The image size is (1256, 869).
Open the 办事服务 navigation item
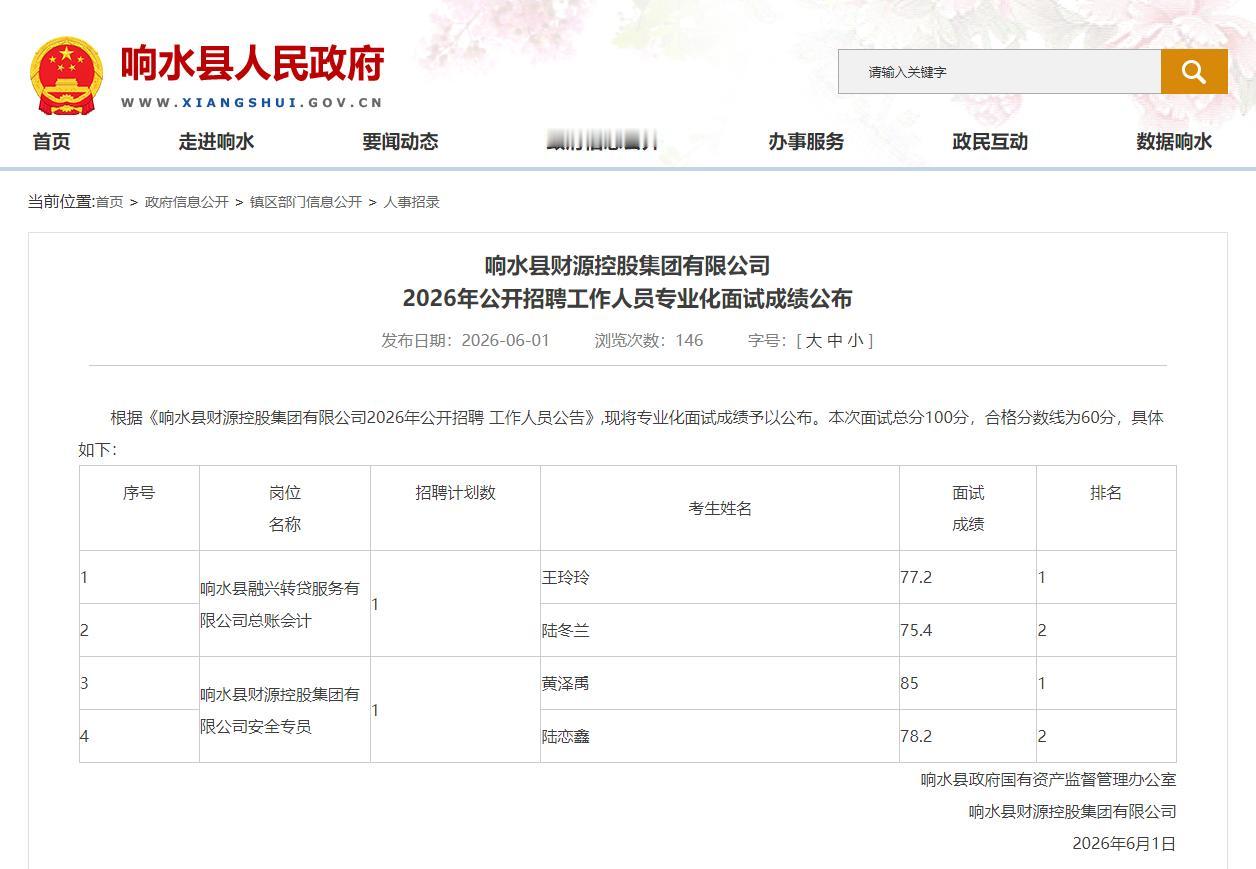(x=806, y=142)
